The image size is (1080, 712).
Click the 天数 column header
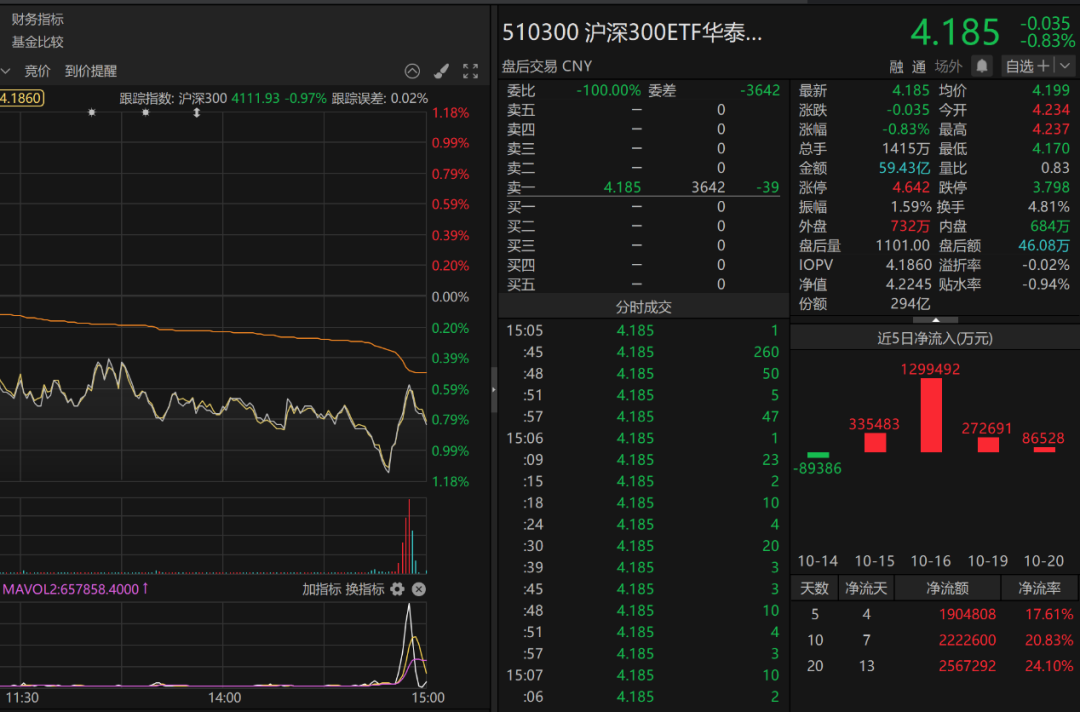pyautogui.click(x=814, y=588)
